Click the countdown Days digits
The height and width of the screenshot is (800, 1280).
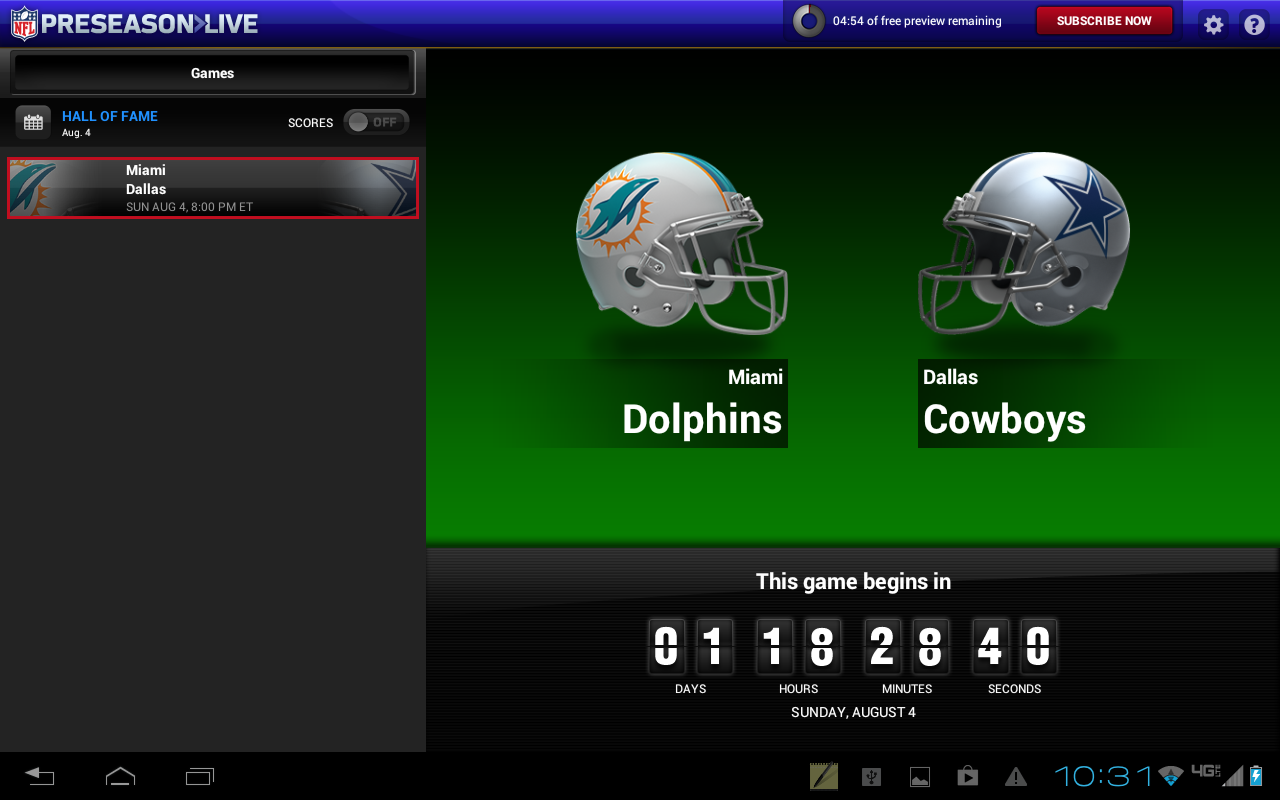pos(690,646)
